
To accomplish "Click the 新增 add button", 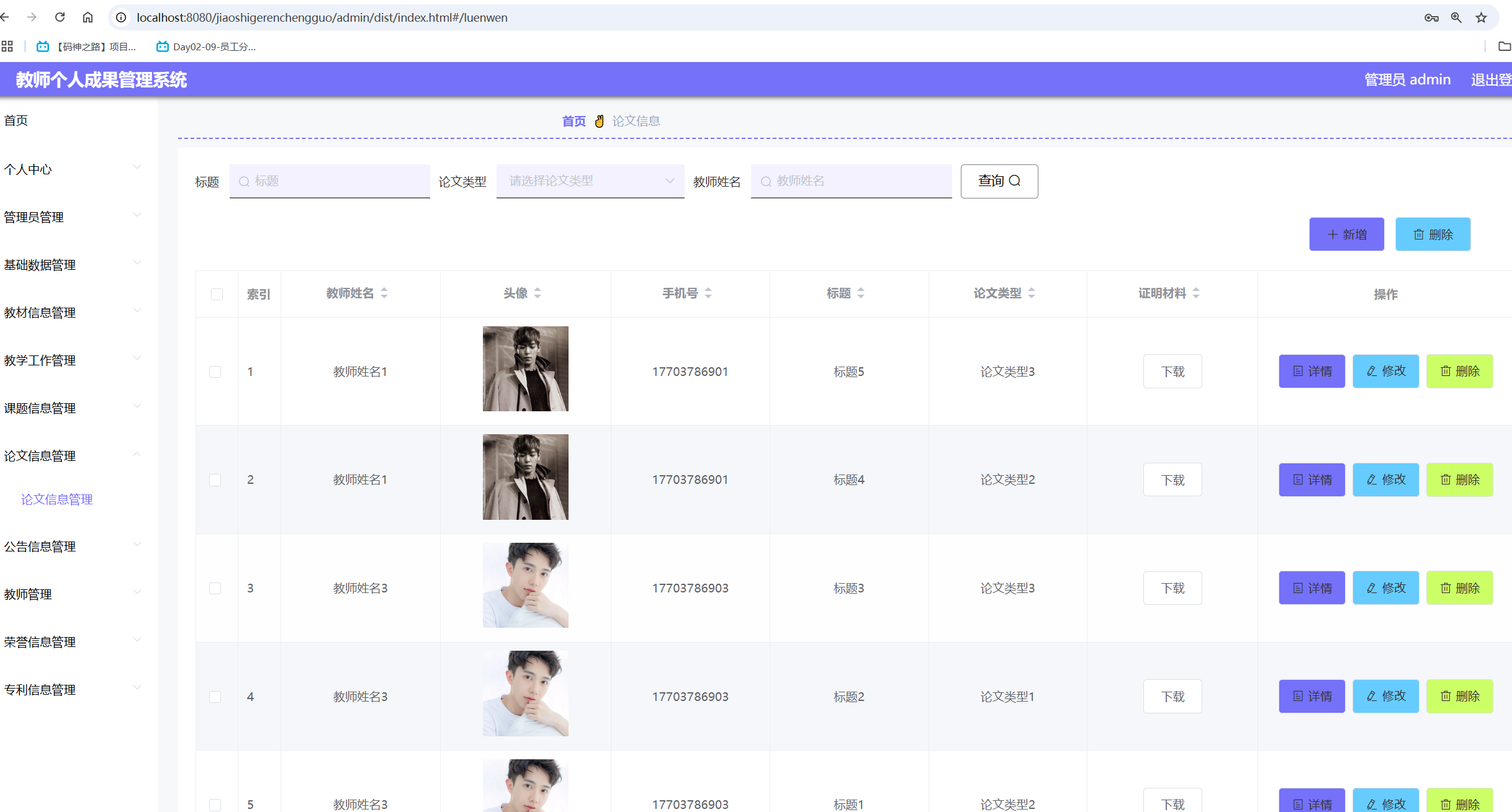I will [1346, 234].
